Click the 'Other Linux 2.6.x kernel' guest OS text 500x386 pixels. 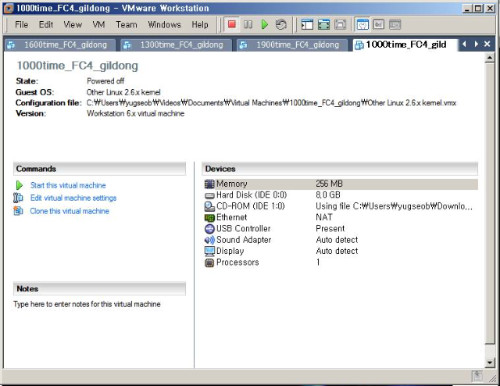tap(123, 92)
